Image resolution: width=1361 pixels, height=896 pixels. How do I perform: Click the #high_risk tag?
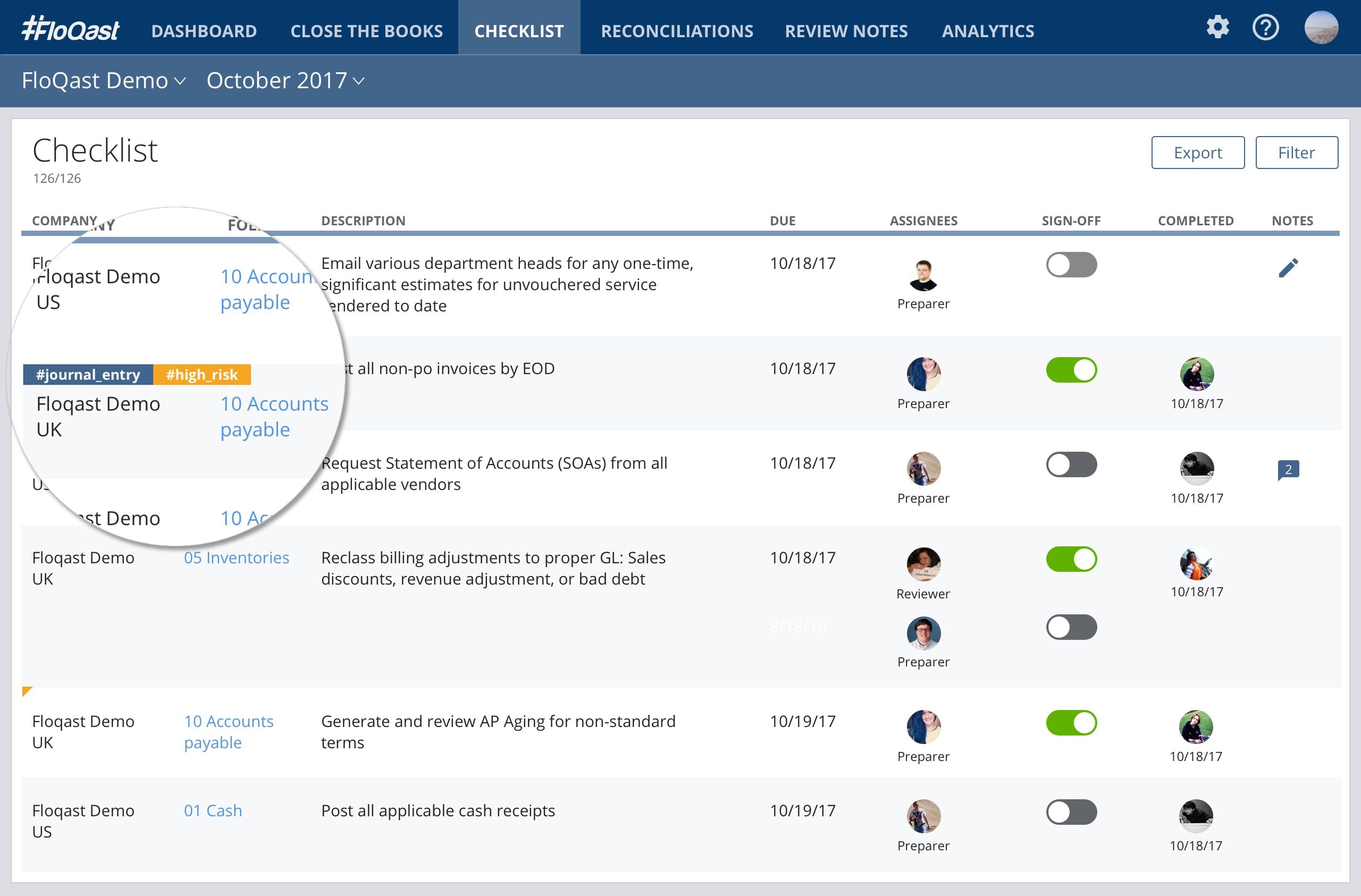(x=202, y=375)
